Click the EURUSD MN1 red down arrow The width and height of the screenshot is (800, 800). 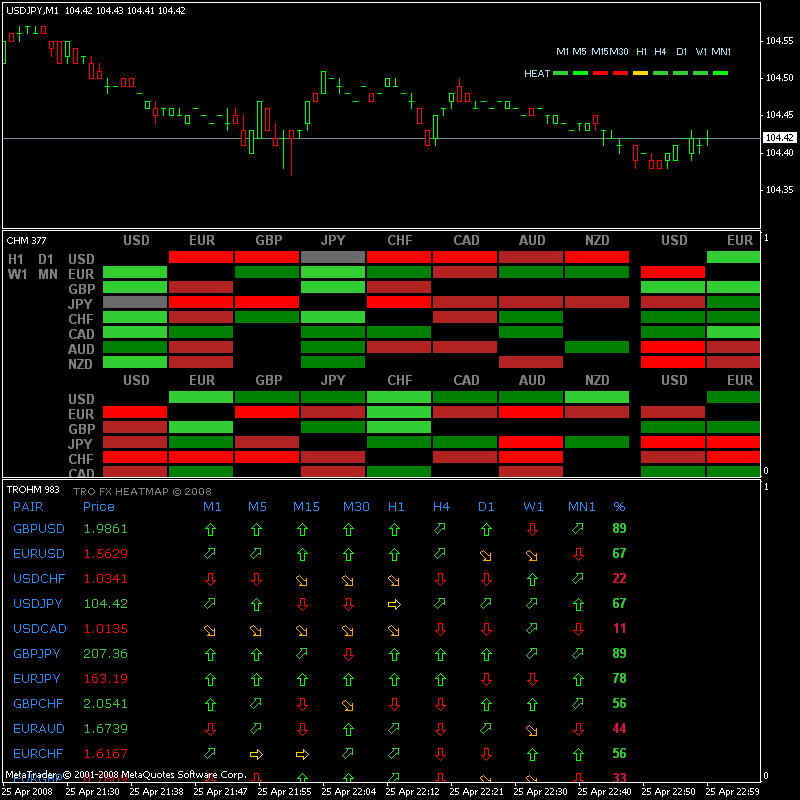tap(578, 554)
